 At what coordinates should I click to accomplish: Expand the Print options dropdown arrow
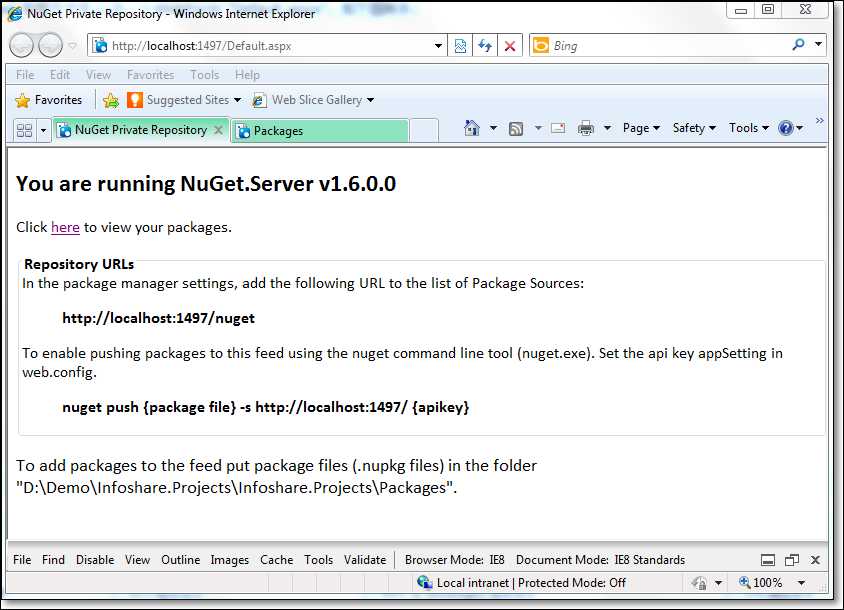click(607, 128)
